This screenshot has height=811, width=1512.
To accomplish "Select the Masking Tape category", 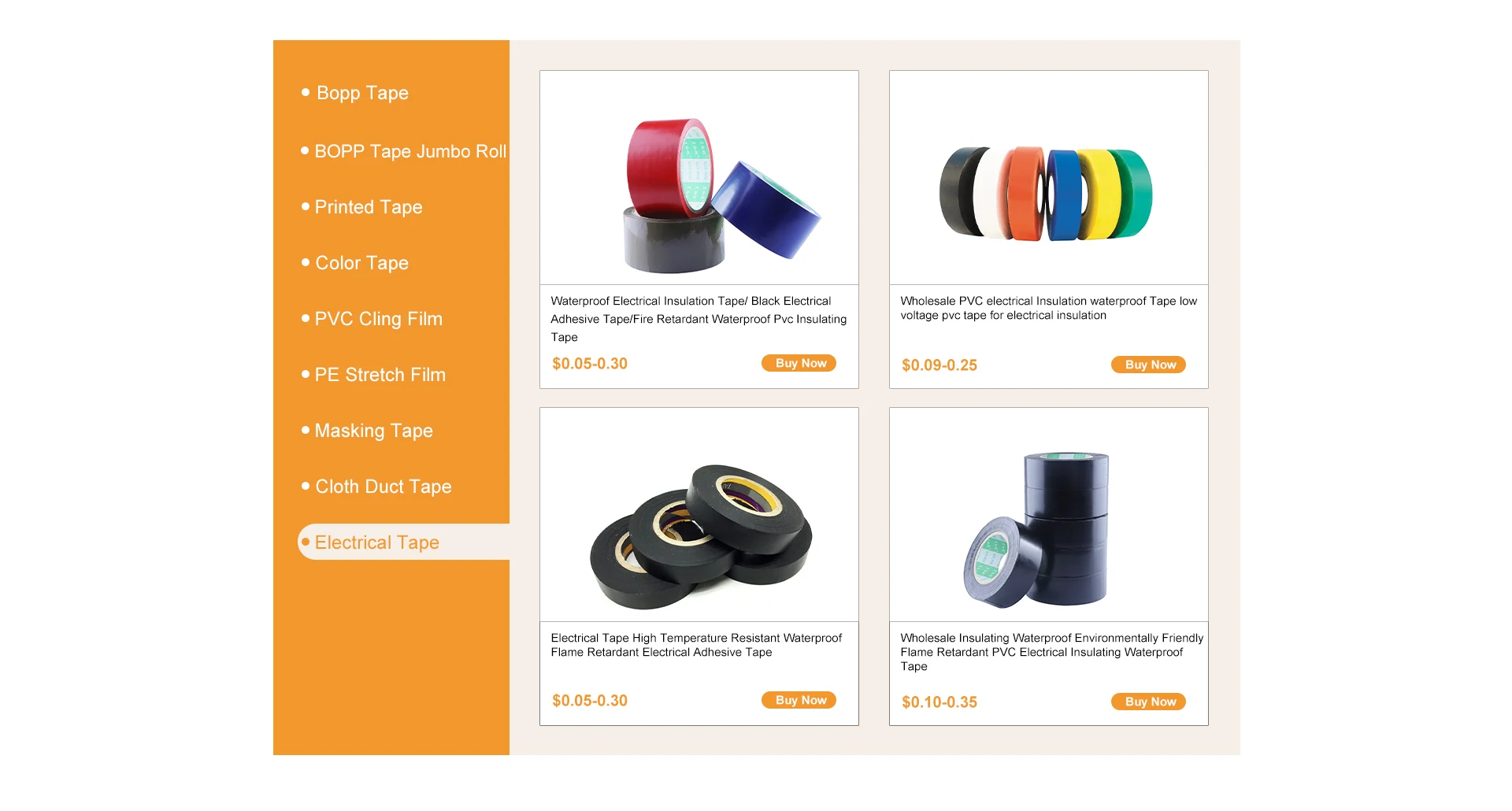I will 373,431.
